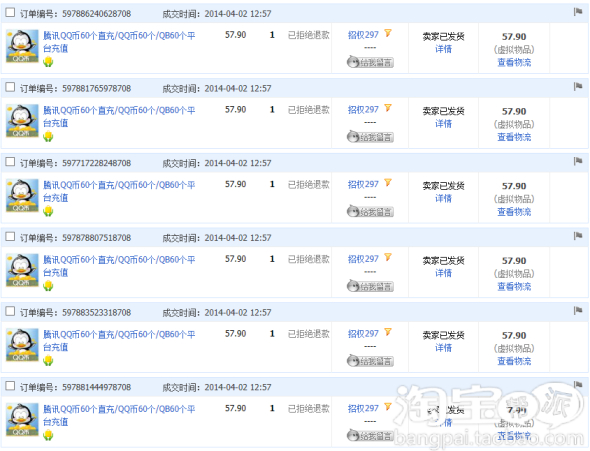Open product title link in order 597883523318708
The image size is (590, 451).
[x=119, y=340]
